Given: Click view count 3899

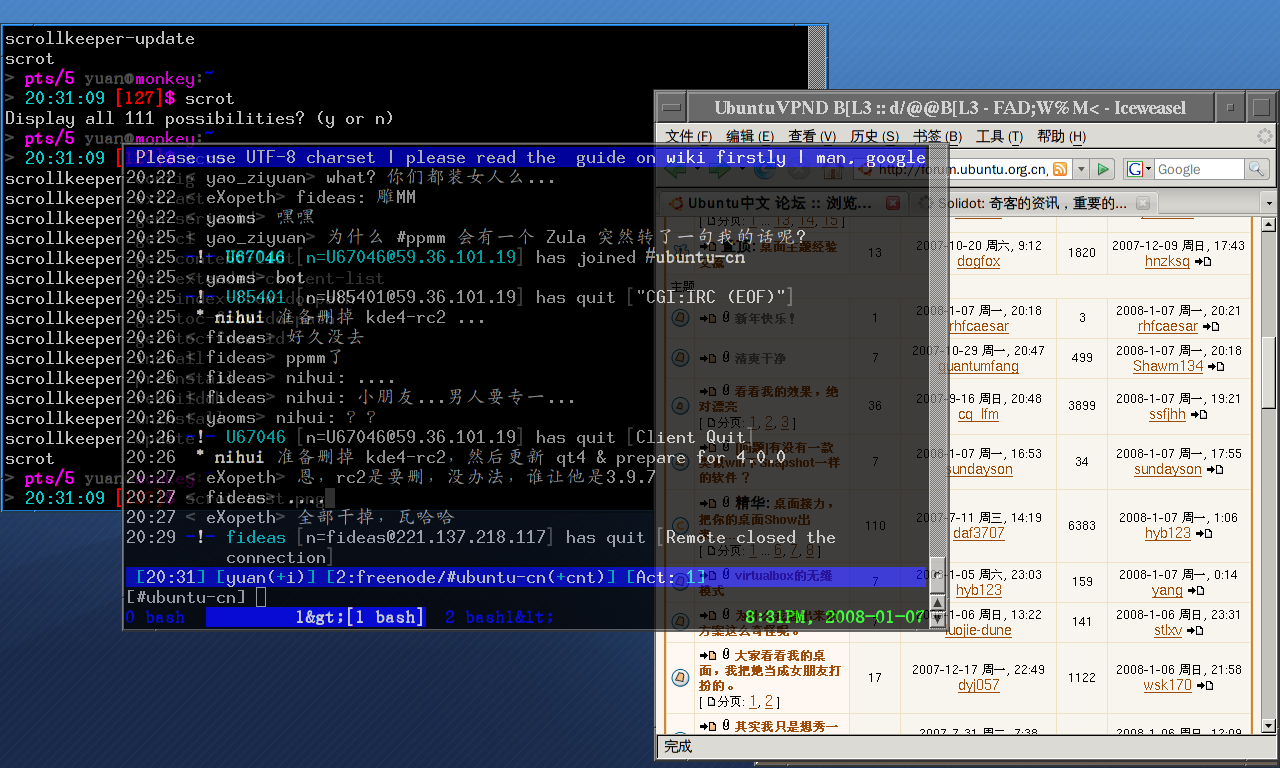Looking at the screenshot, I should tap(1082, 405).
